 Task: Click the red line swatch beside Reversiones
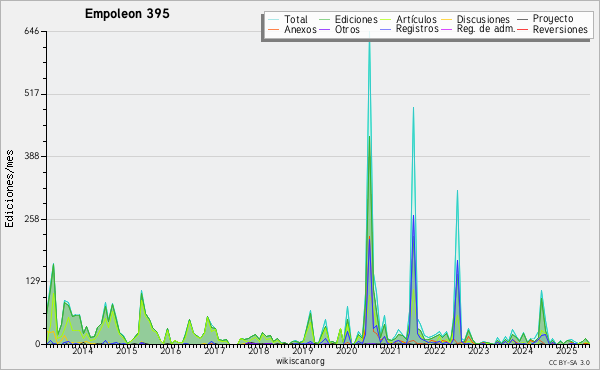pos(522,29)
